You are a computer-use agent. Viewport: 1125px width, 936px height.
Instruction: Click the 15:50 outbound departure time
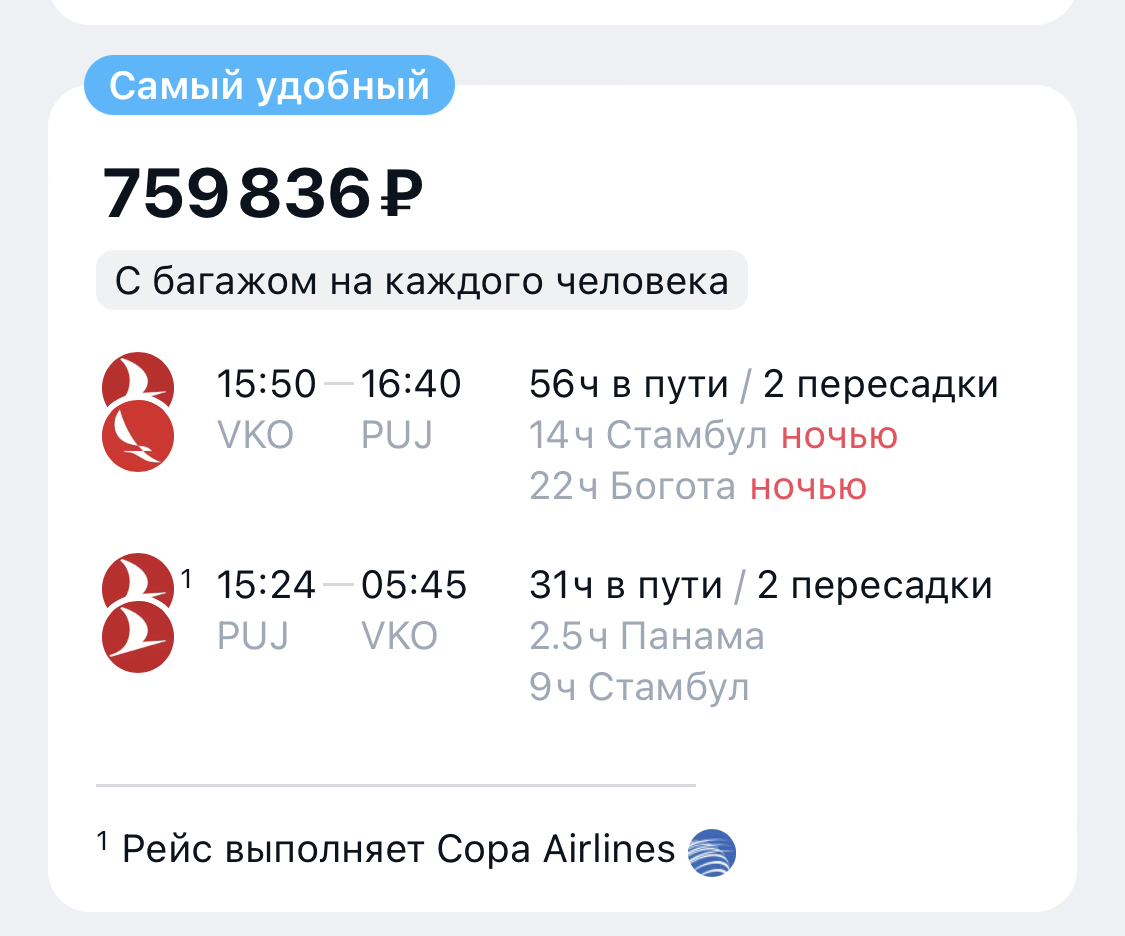[266, 384]
